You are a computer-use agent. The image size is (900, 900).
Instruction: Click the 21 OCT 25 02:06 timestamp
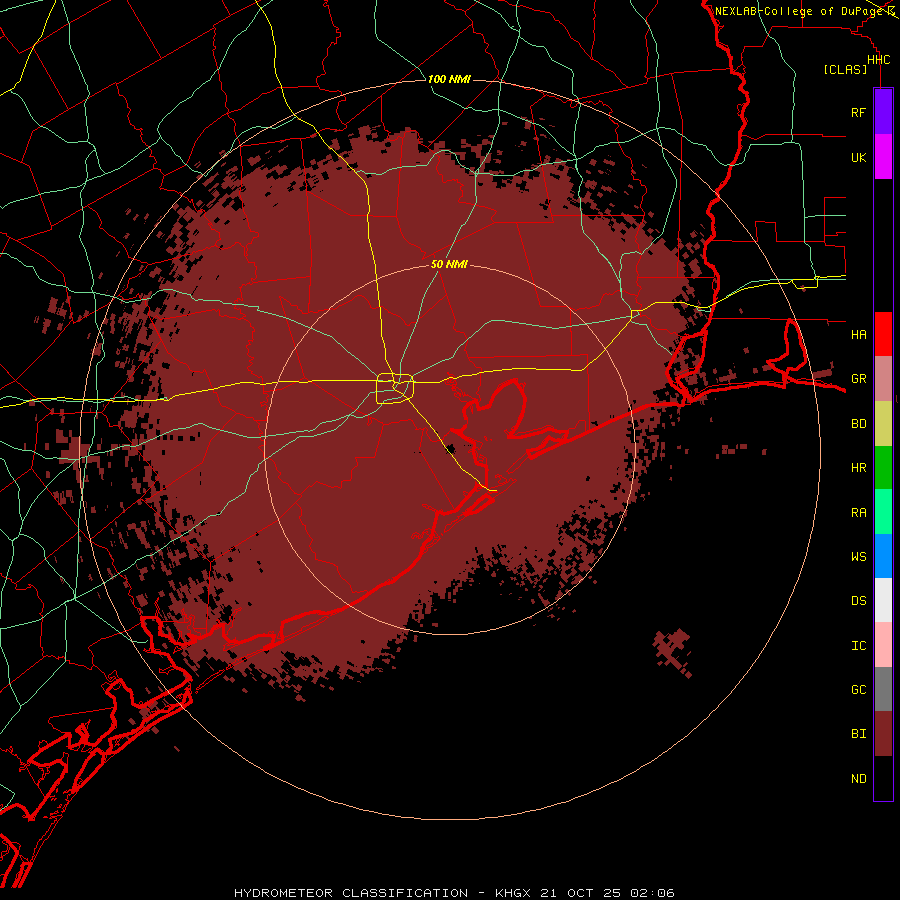[x=607, y=893]
